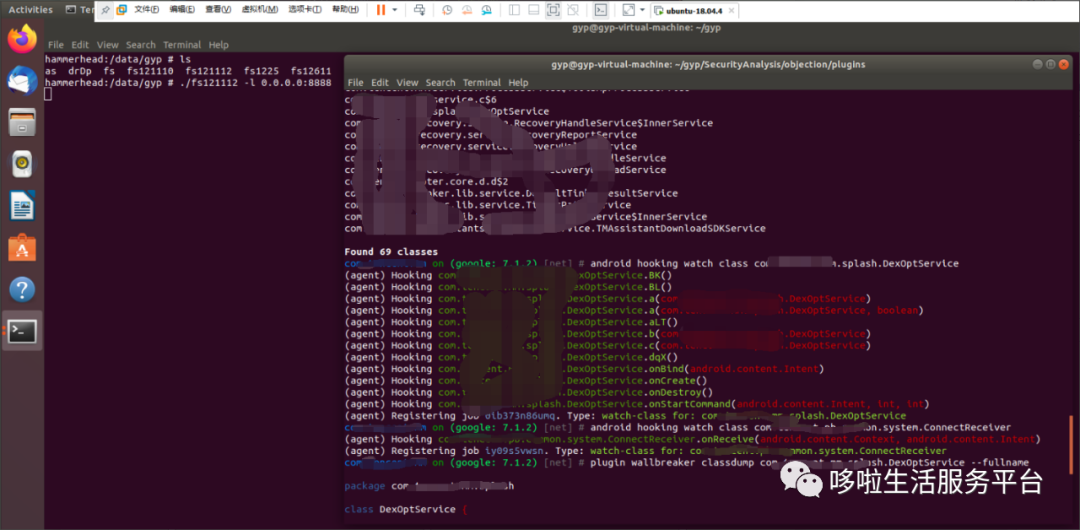Open Edit menu in front plugins terminal
Viewport: 1080px width, 530px height.
380,82
